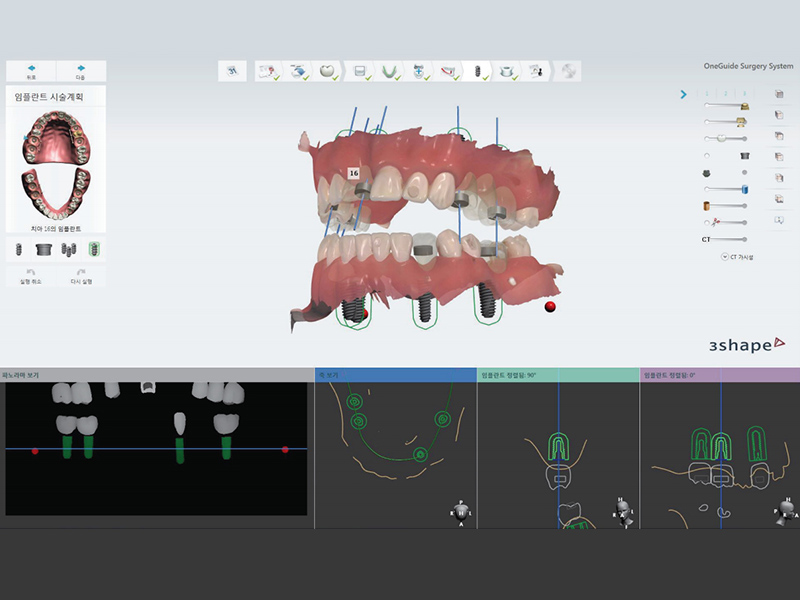Screen dimensions: 800x600
Task: Expand the visibility panel chevron arrow
Action: click(x=683, y=95)
